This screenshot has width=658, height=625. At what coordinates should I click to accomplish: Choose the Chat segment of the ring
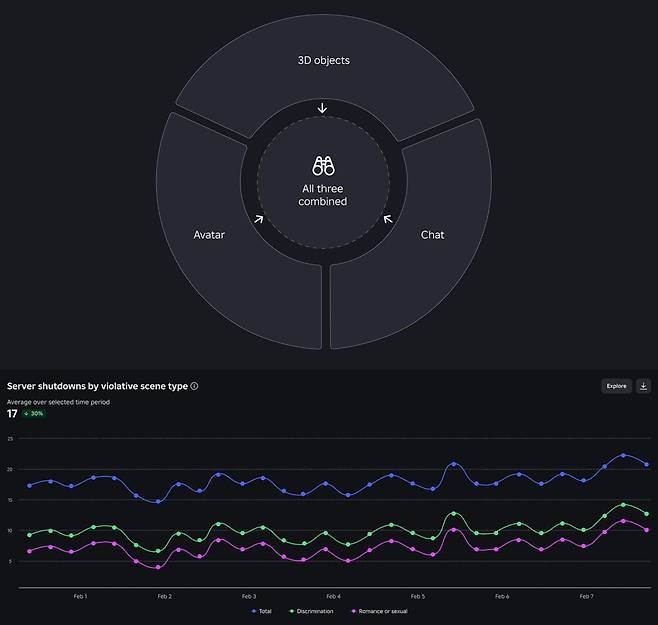(x=432, y=235)
